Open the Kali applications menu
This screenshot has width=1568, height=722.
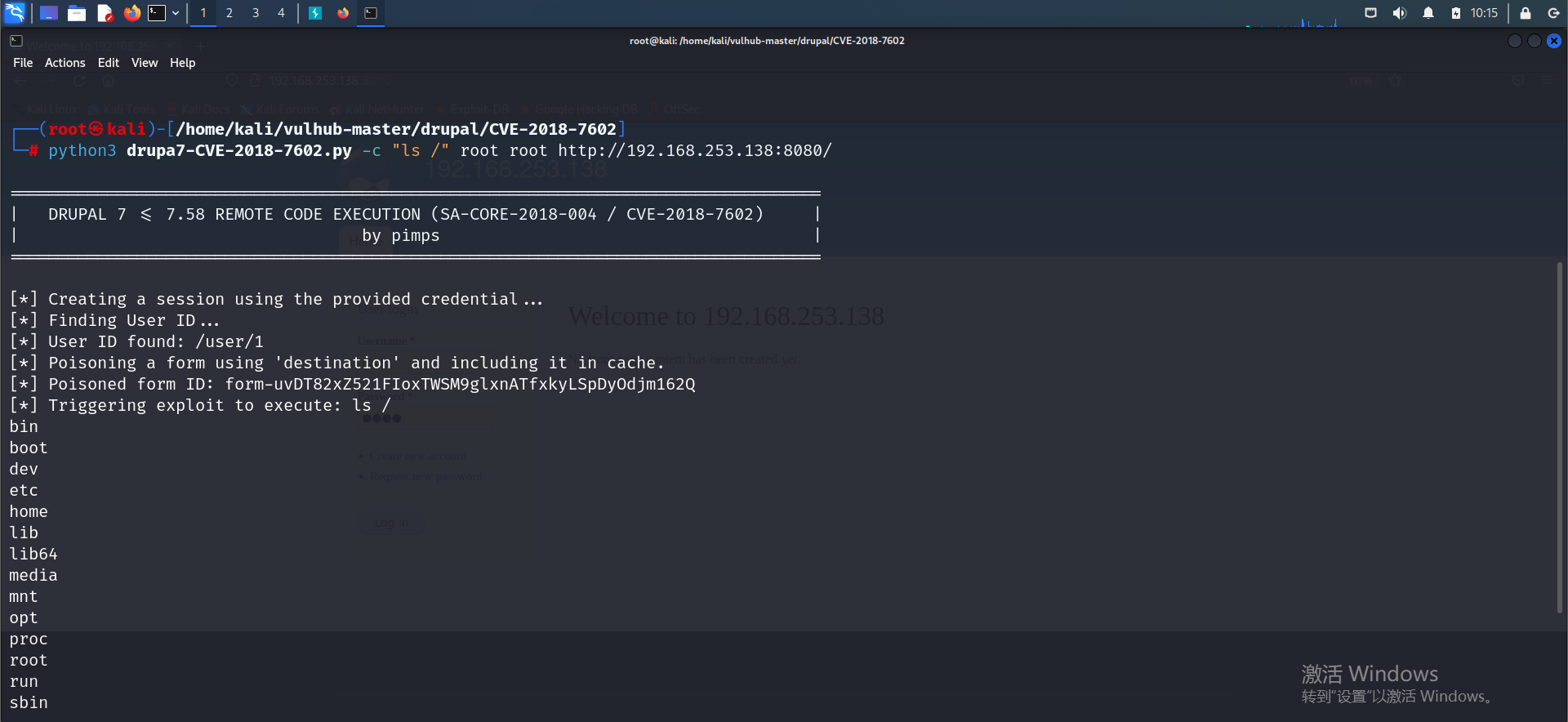click(x=15, y=12)
